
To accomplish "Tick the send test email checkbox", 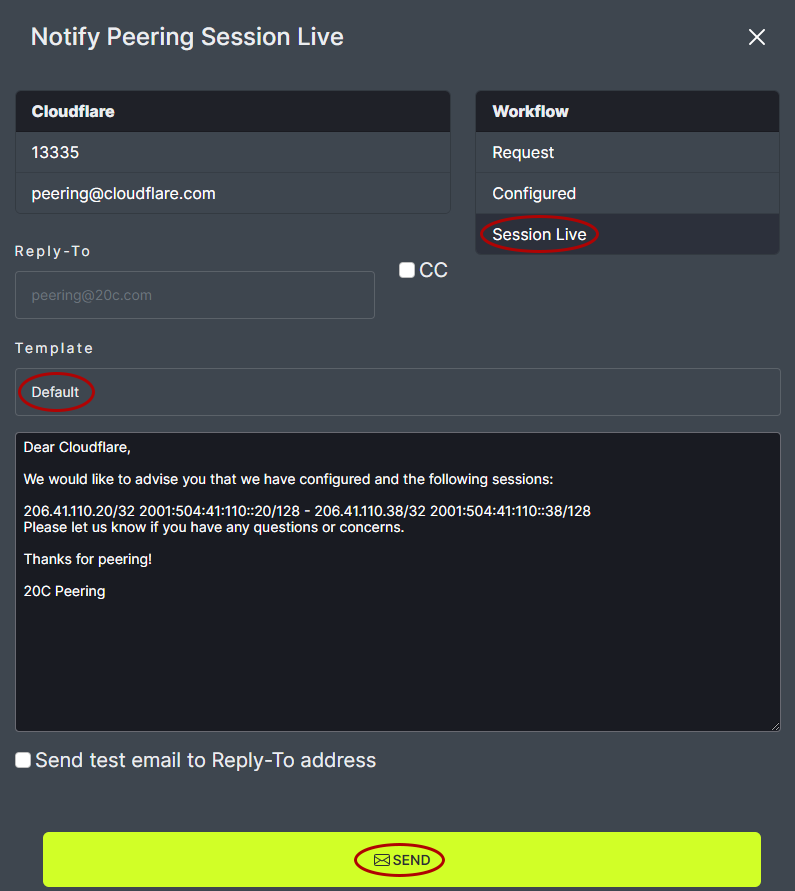I will click(23, 761).
